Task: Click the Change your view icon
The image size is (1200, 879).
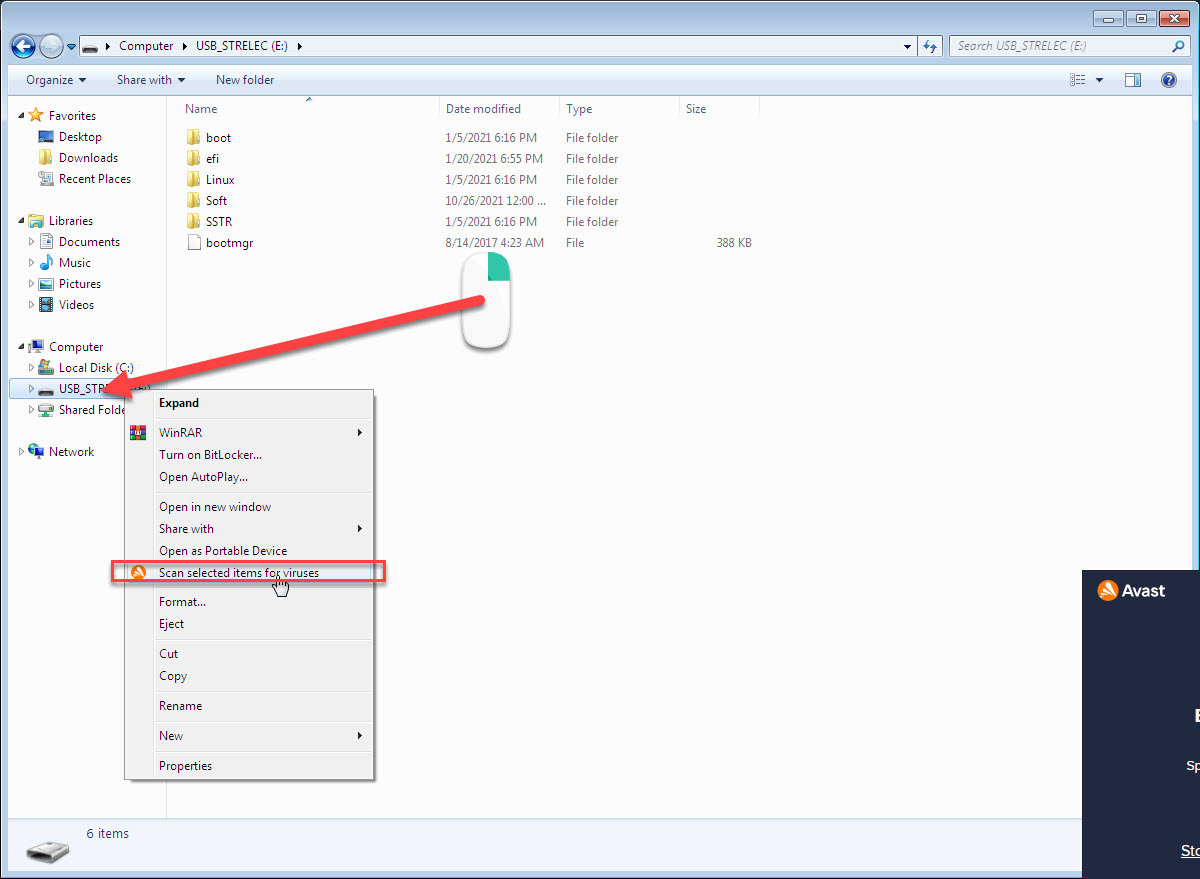Action: click(1078, 80)
